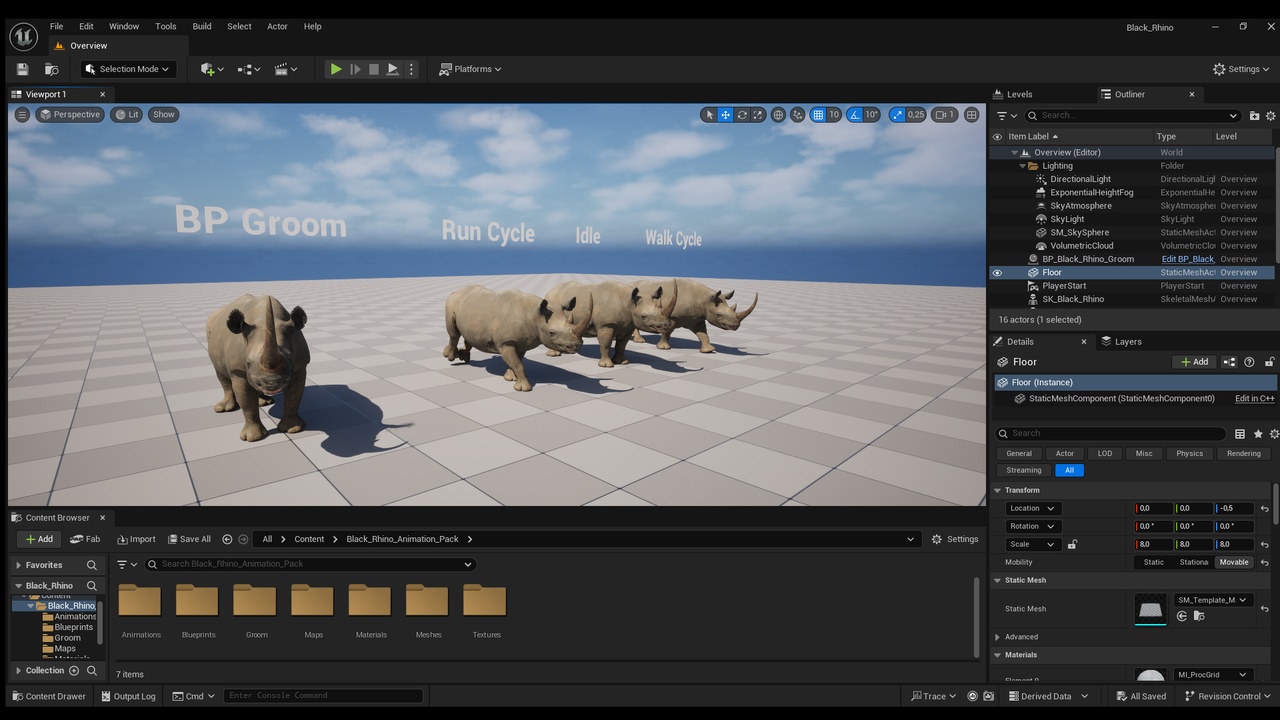The image size is (1280, 720).
Task: Save the current level with the floppy icon
Action: pyautogui.click(x=22, y=69)
